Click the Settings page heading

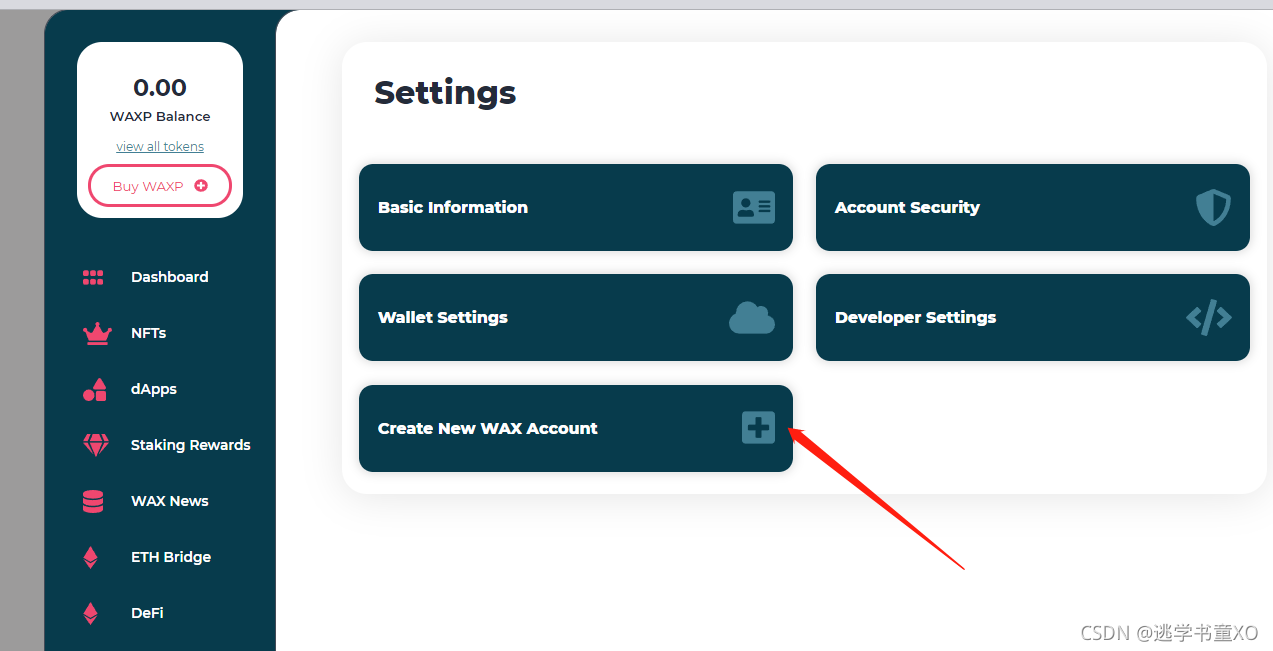tap(445, 93)
